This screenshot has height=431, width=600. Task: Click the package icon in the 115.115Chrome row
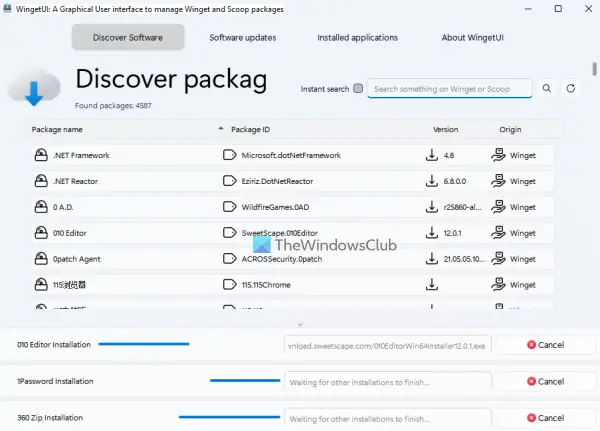41,284
